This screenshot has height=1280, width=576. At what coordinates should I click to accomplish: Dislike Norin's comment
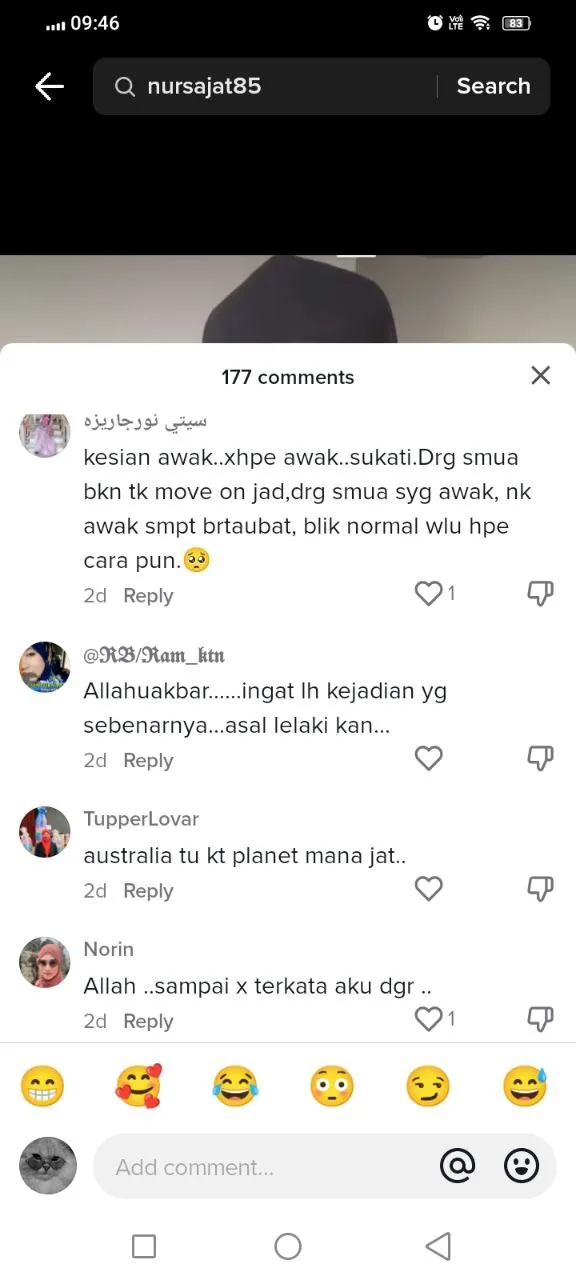(540, 1020)
